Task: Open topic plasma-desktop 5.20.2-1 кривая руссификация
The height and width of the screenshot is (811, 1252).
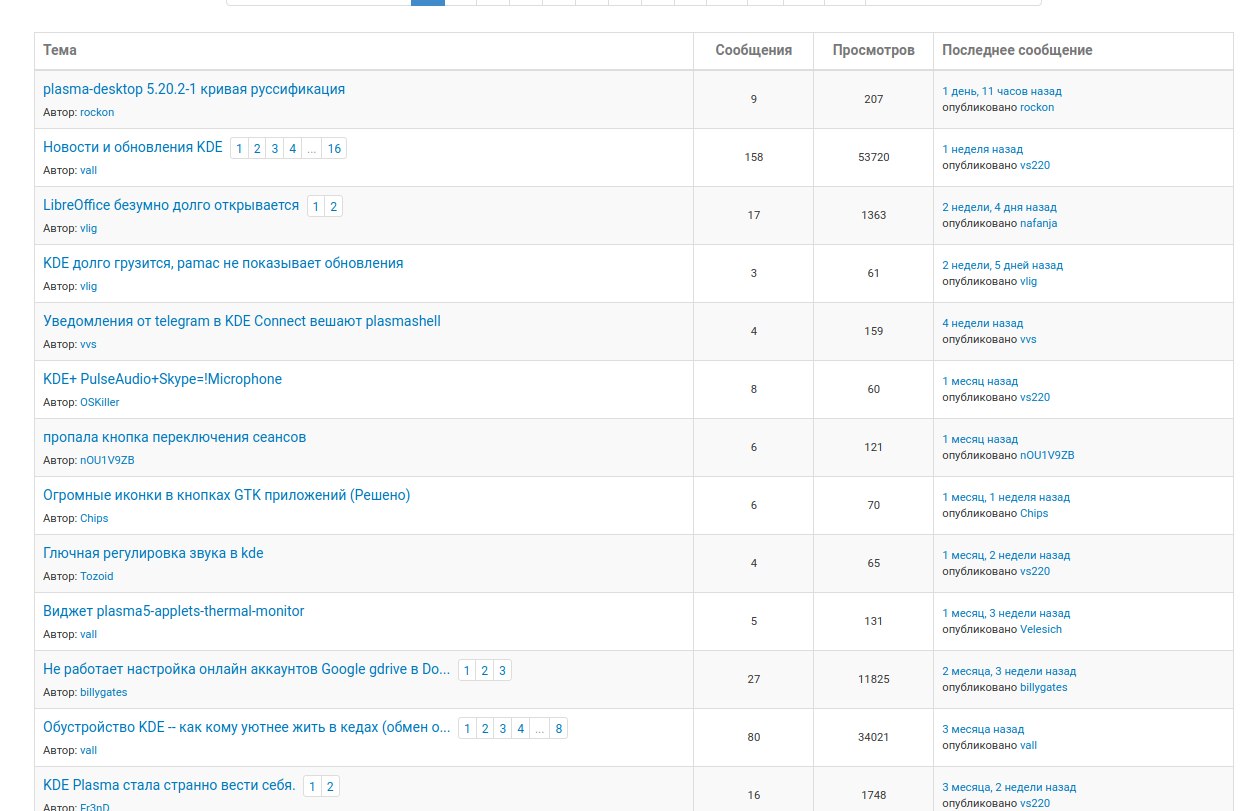Action: [194, 89]
